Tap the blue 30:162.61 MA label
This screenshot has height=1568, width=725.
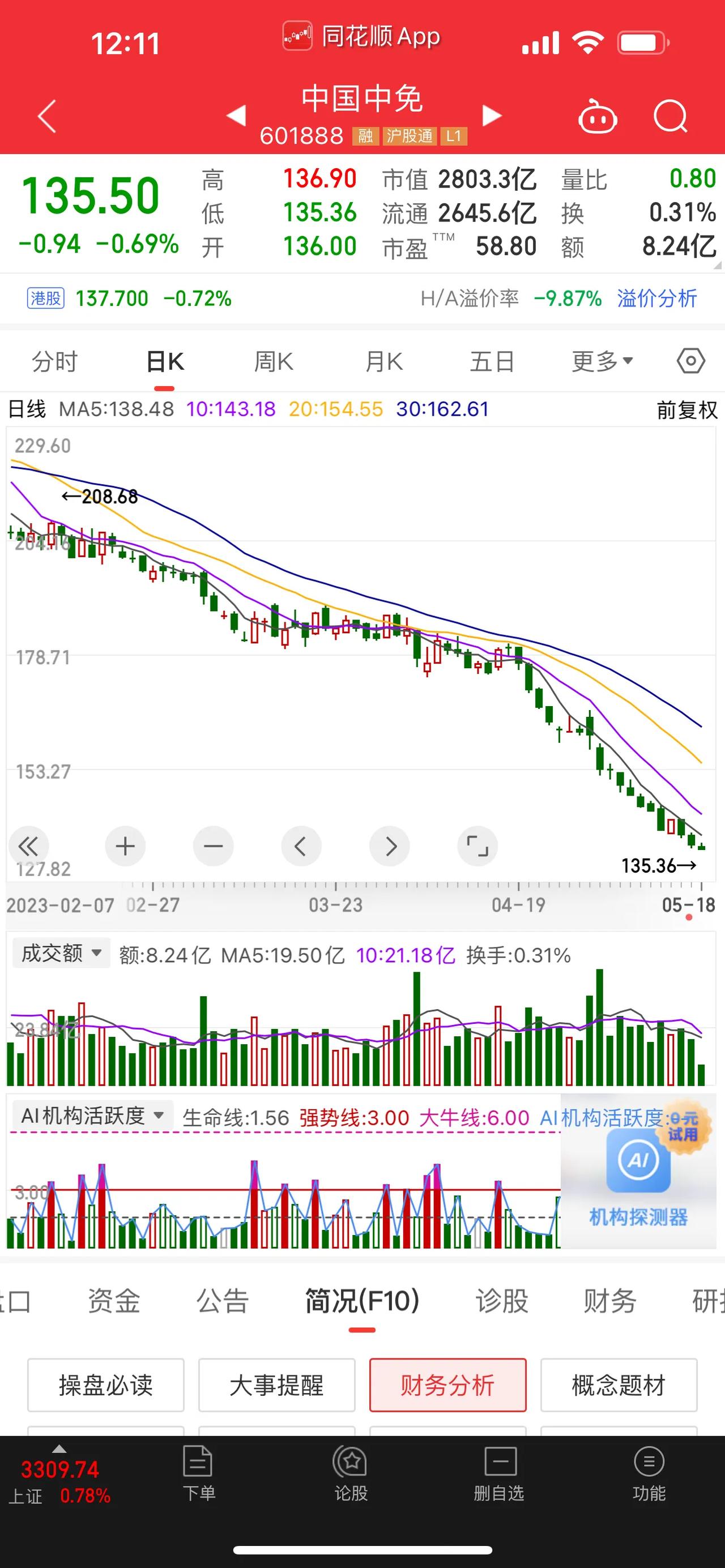442,409
